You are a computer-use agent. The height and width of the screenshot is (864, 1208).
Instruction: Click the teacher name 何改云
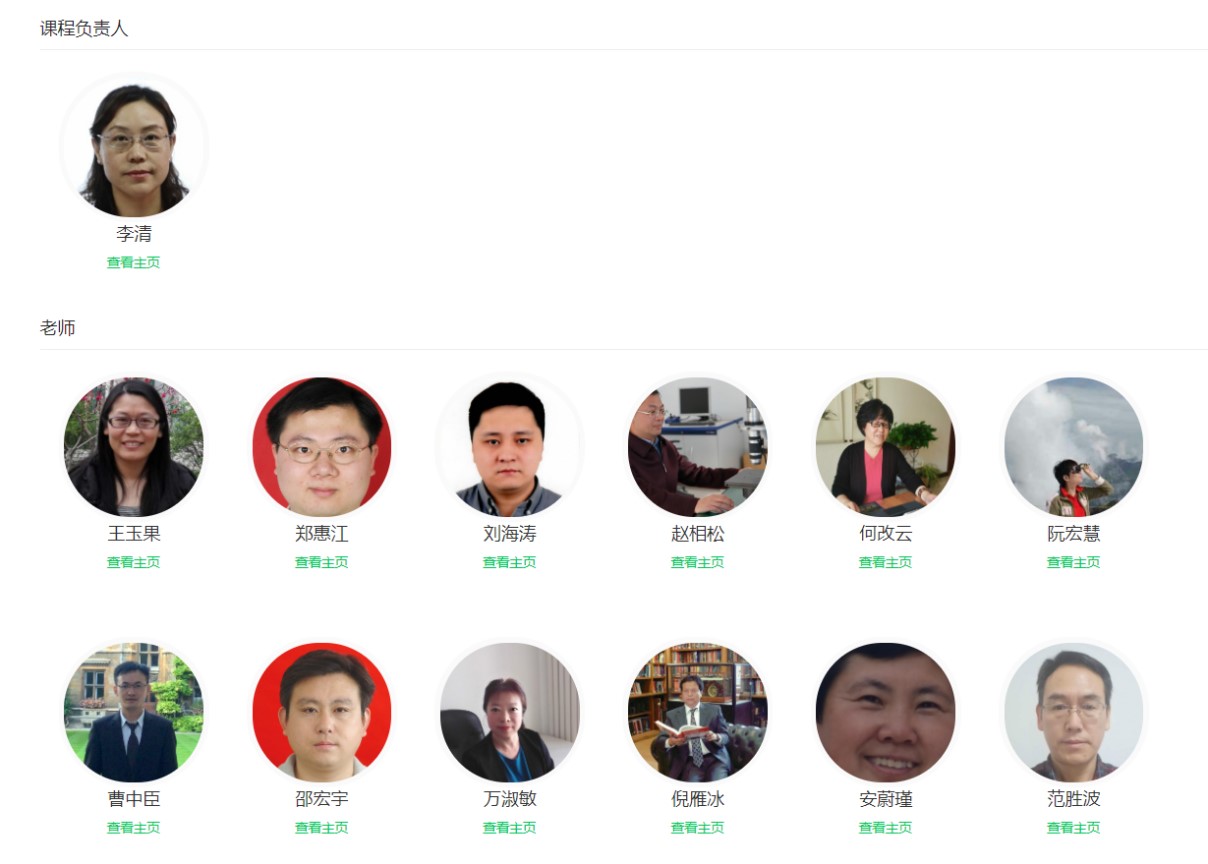coord(886,534)
